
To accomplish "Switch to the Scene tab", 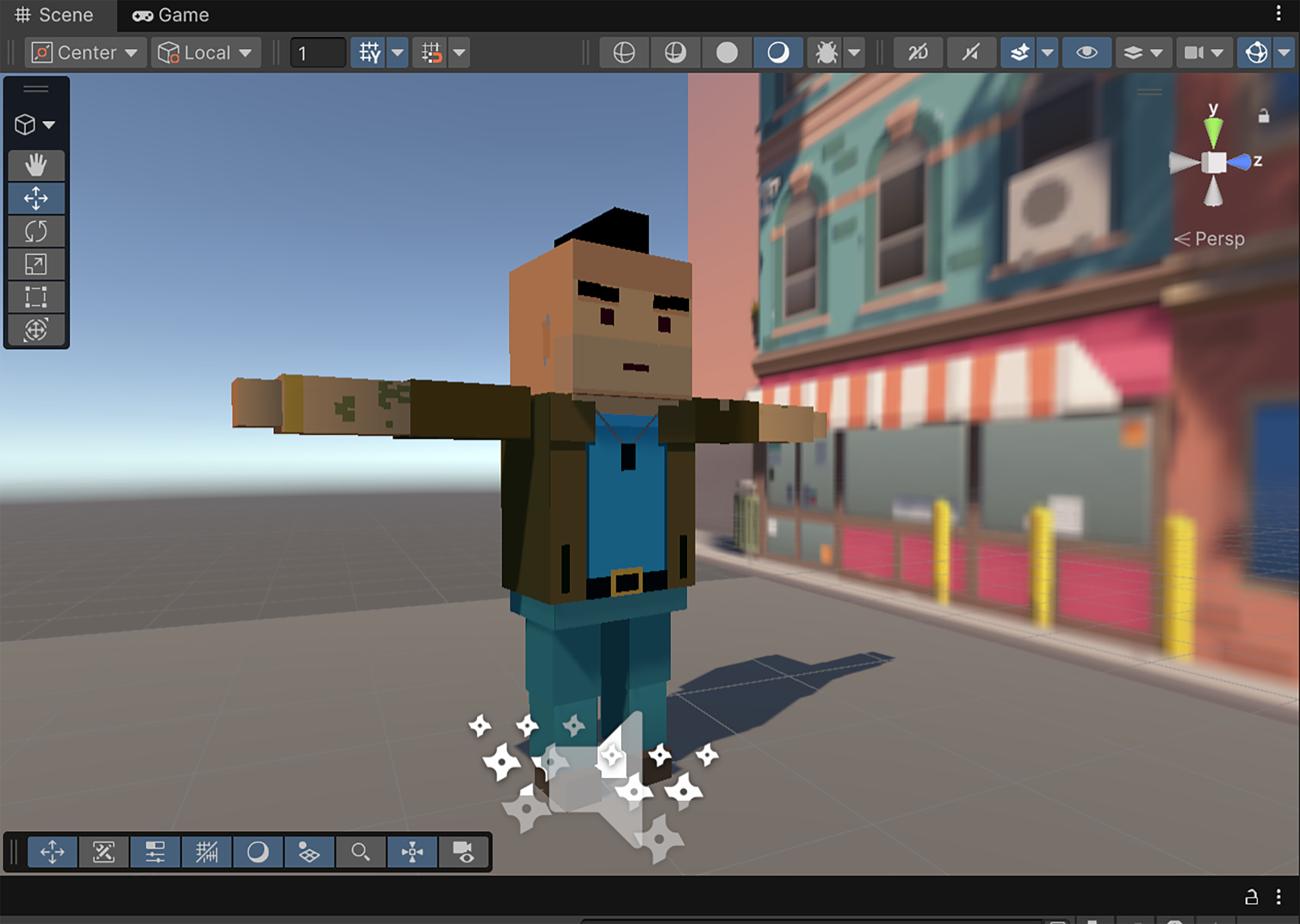I will click(x=55, y=15).
